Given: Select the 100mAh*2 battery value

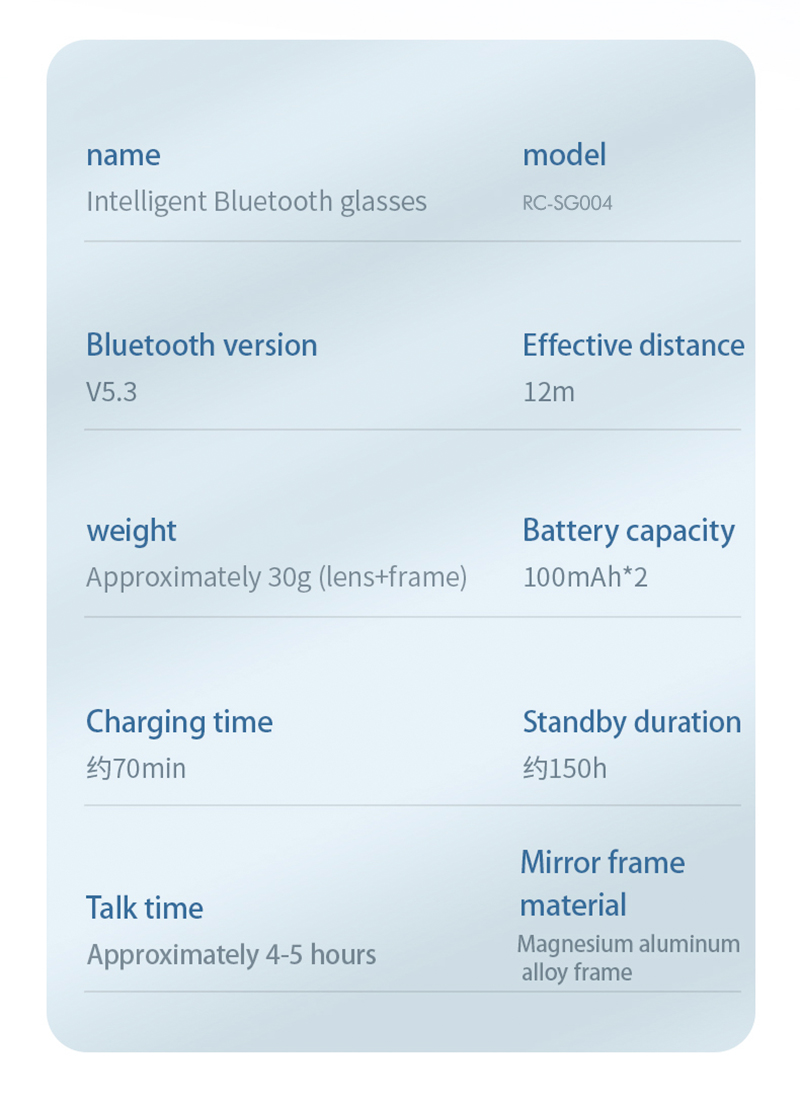Looking at the screenshot, I should point(585,577).
